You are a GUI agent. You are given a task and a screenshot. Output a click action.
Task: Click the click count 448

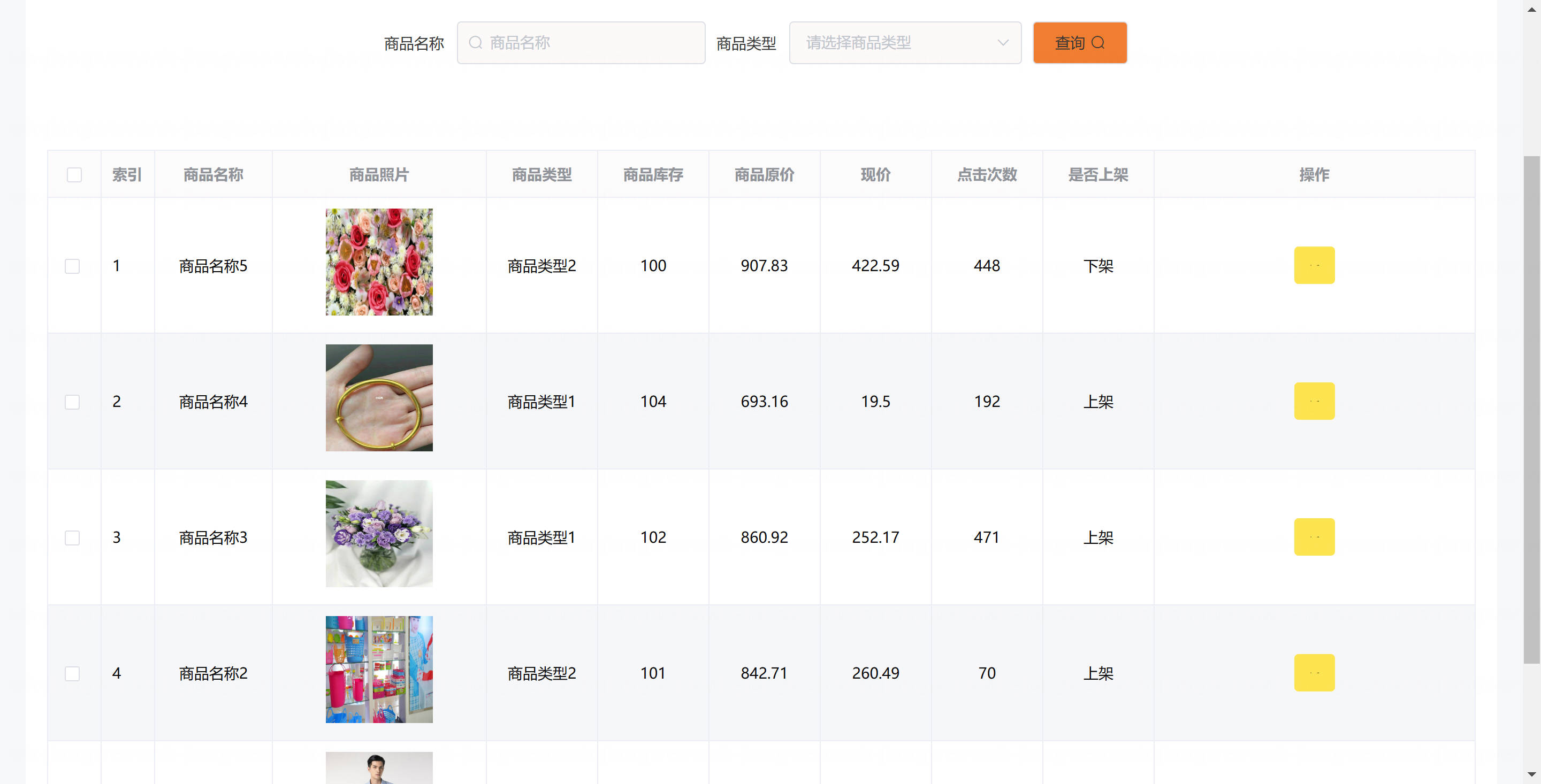(987, 265)
